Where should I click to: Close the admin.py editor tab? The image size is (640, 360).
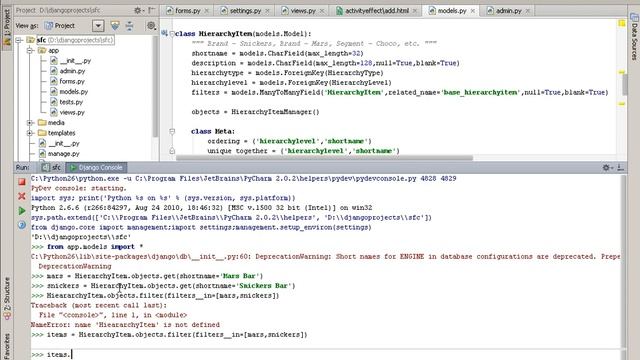pos(528,11)
